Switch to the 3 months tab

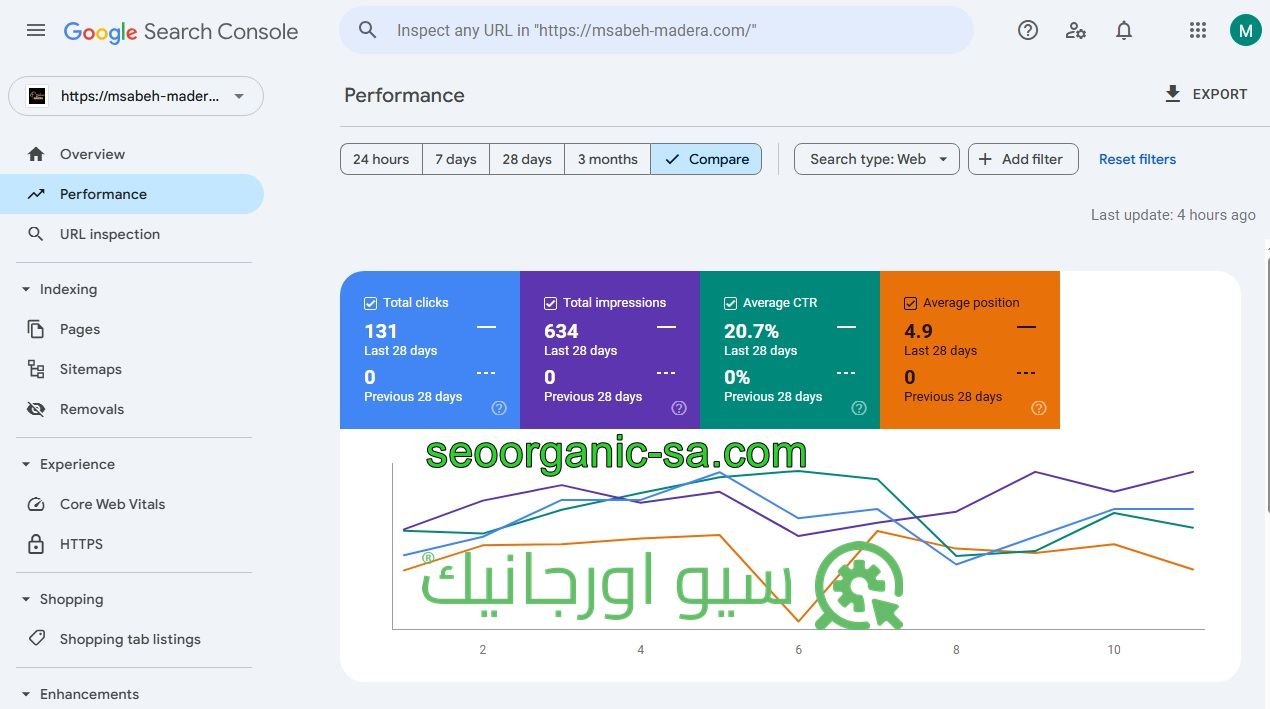[x=607, y=159]
